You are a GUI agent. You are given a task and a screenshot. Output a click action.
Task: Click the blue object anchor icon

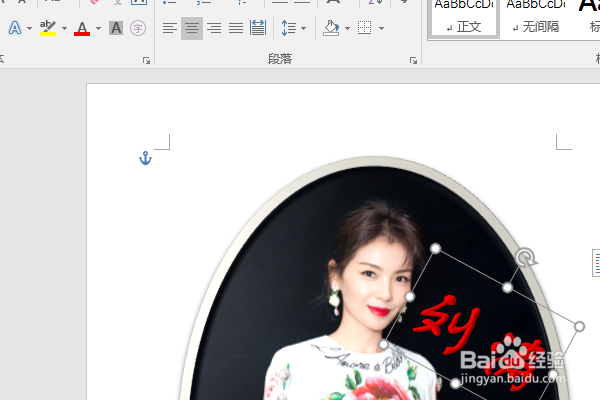pyautogui.click(x=145, y=158)
